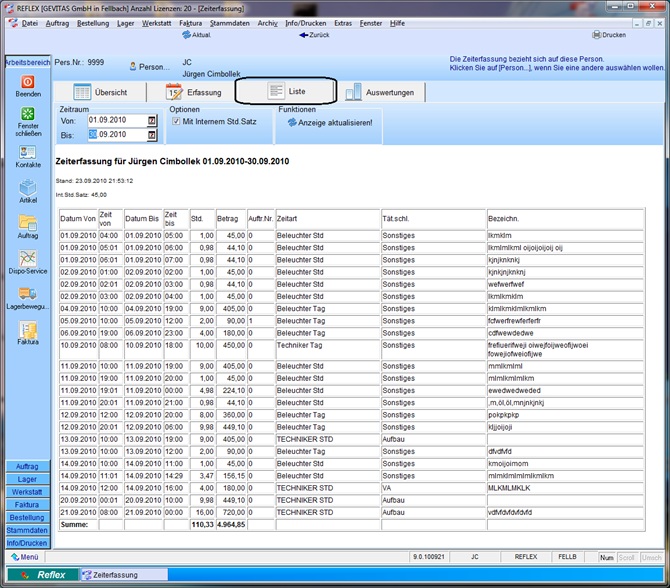
Task: Open the Auftrag menu
Action: click(x=57, y=23)
